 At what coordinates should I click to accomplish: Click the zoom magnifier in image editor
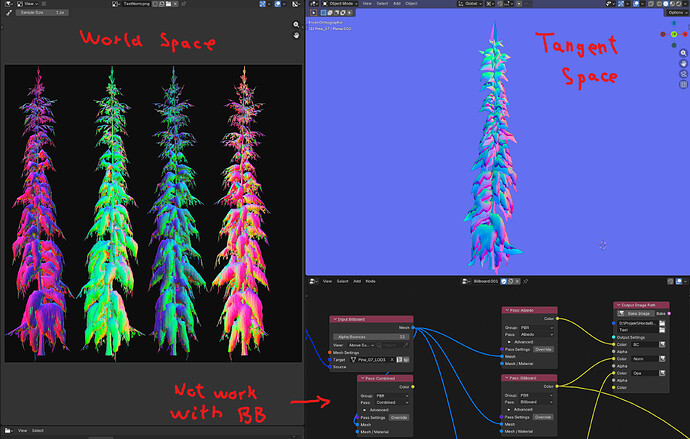tap(296, 25)
